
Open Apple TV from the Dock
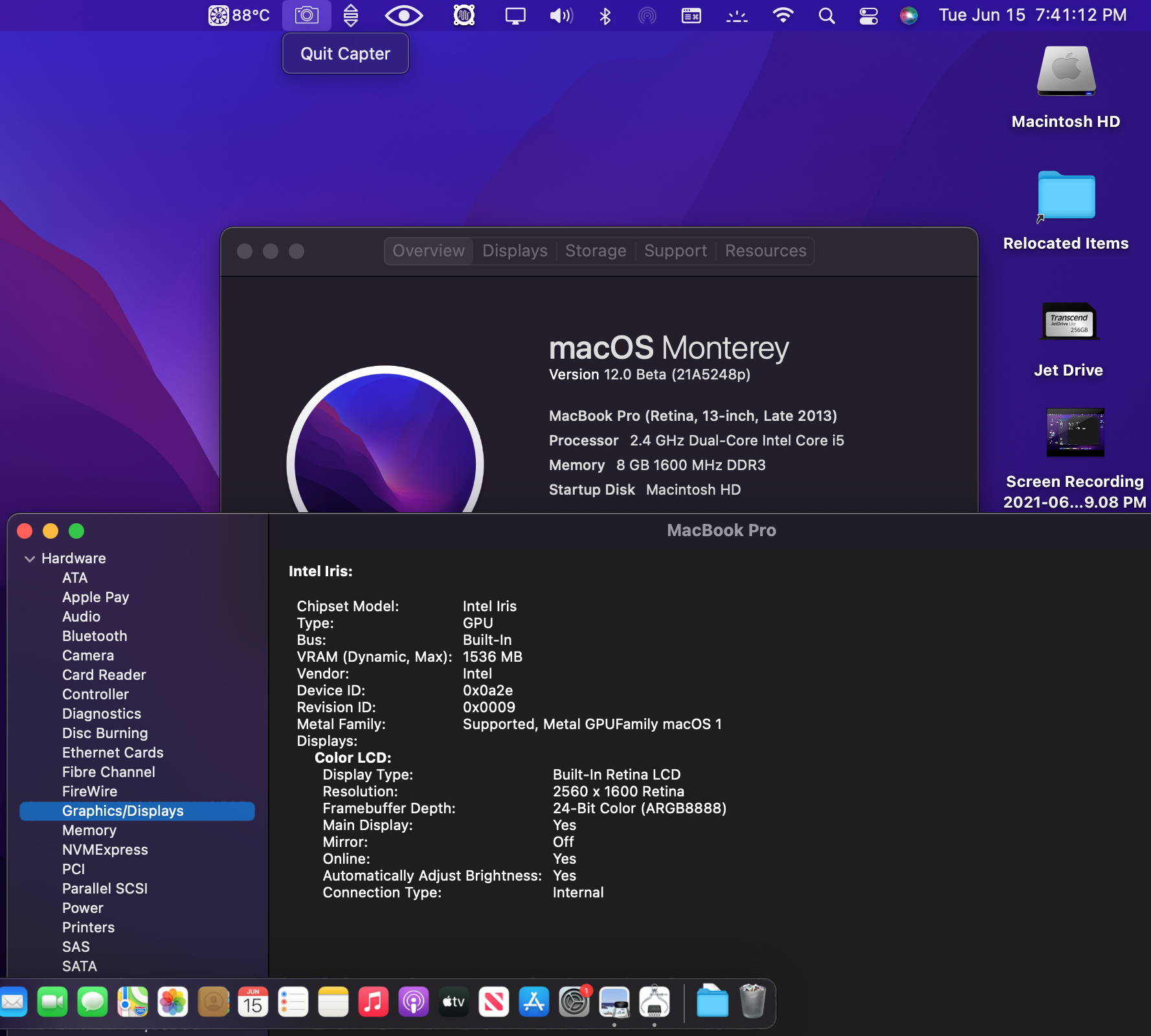pos(454,1002)
